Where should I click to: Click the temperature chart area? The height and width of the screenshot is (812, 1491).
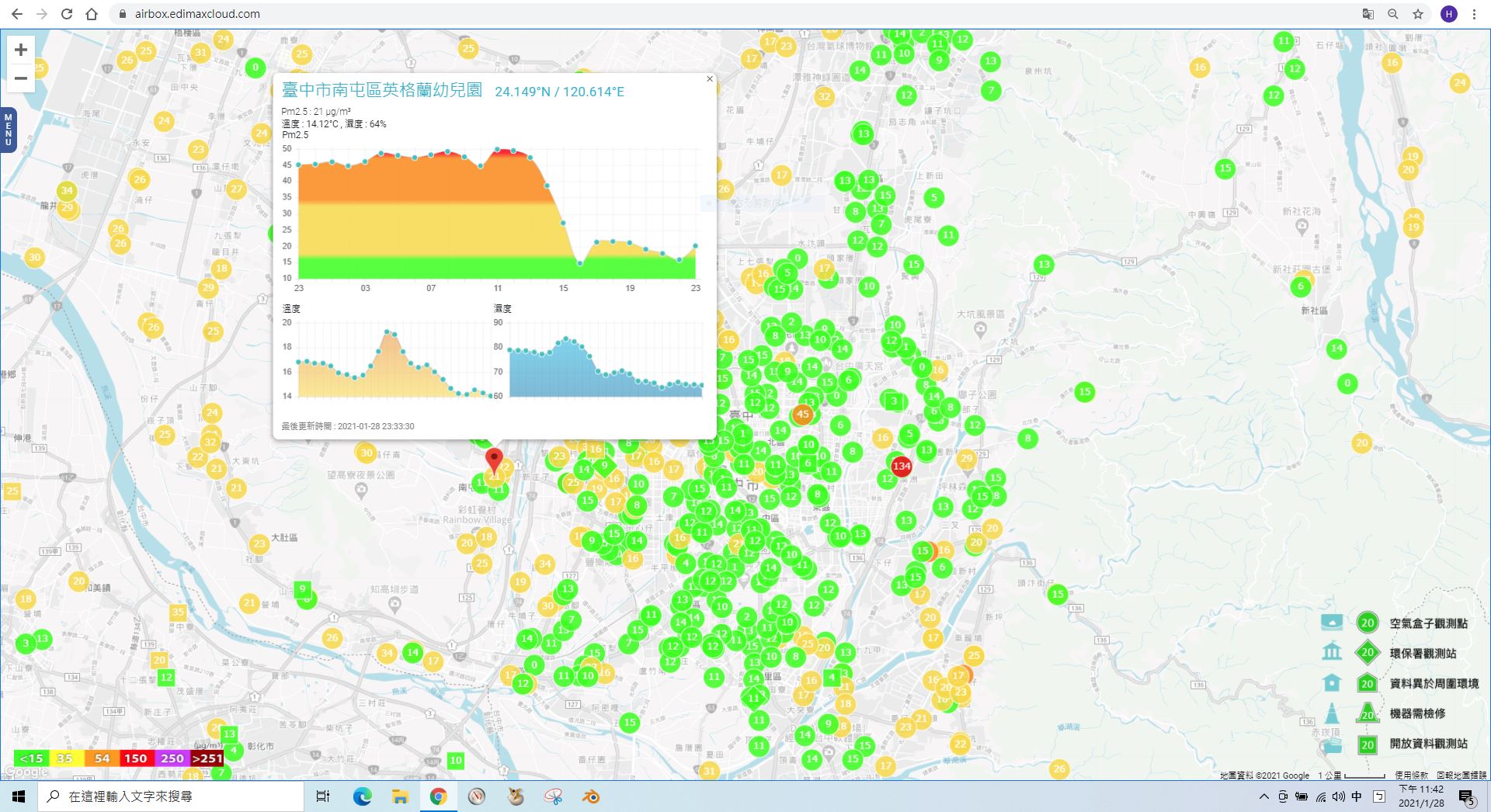click(x=394, y=361)
